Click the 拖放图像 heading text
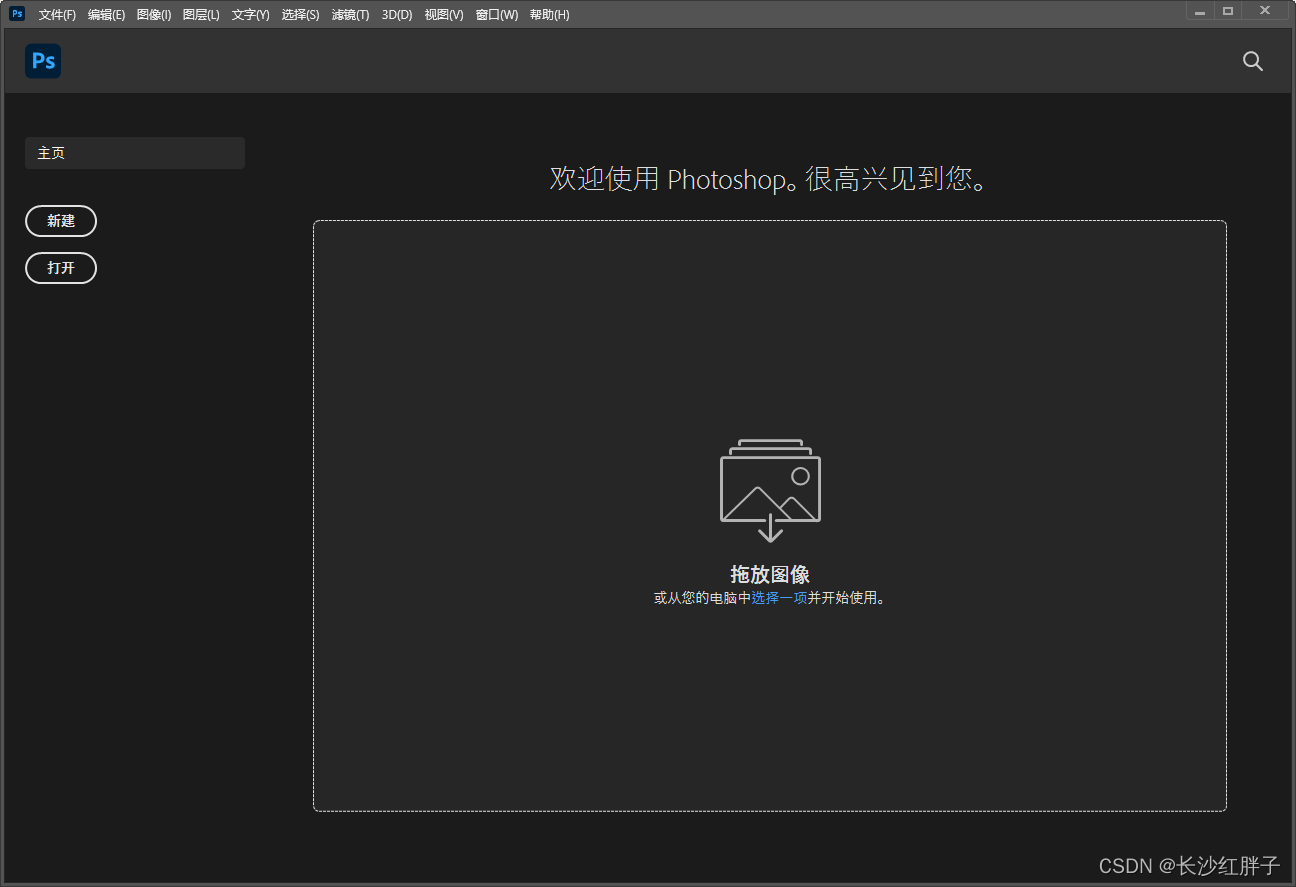 [x=770, y=574]
